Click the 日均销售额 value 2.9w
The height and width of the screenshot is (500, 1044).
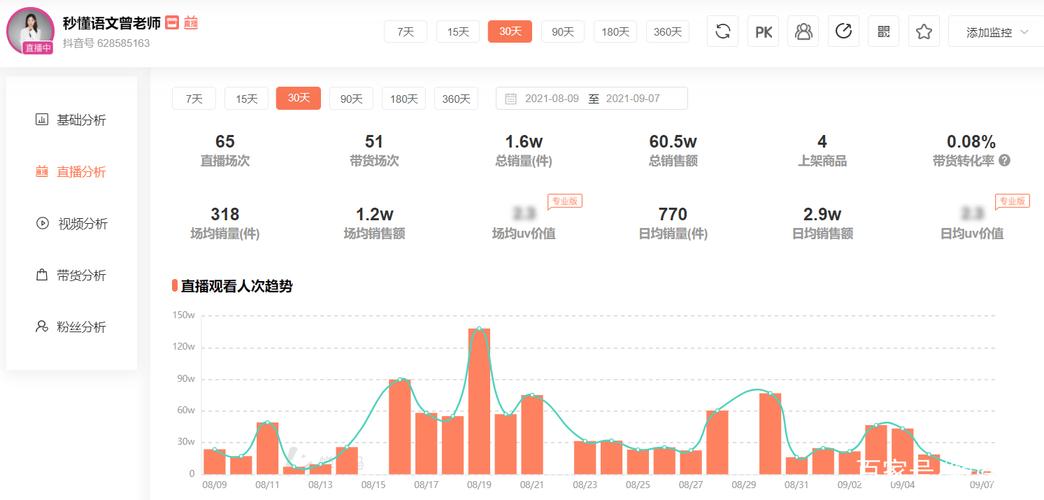(x=822, y=214)
